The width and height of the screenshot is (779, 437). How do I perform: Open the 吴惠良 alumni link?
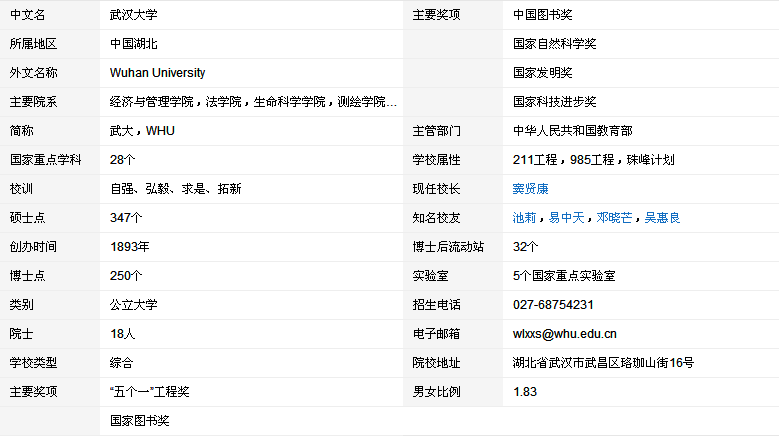662,218
